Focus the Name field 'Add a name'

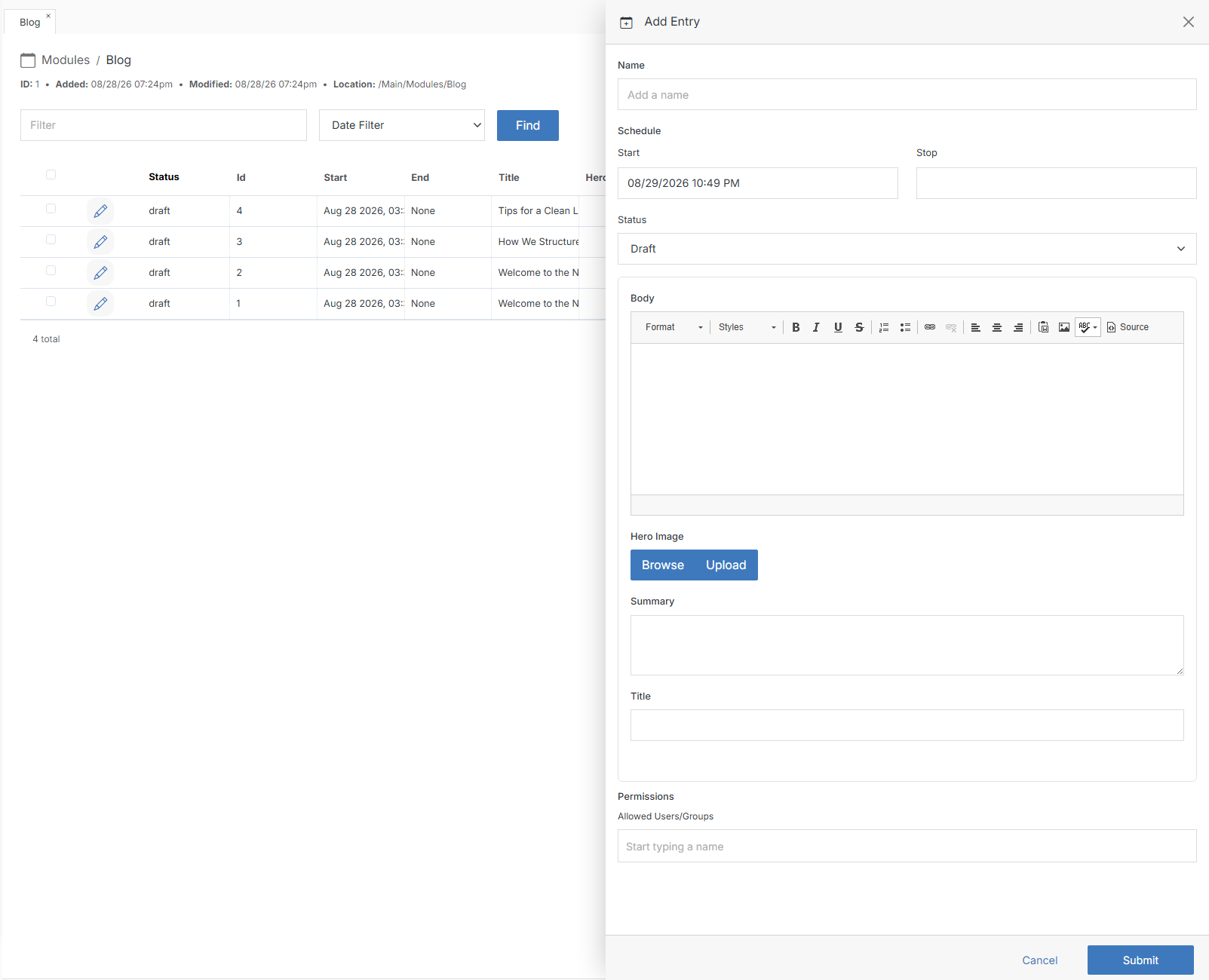pyautogui.click(x=907, y=94)
